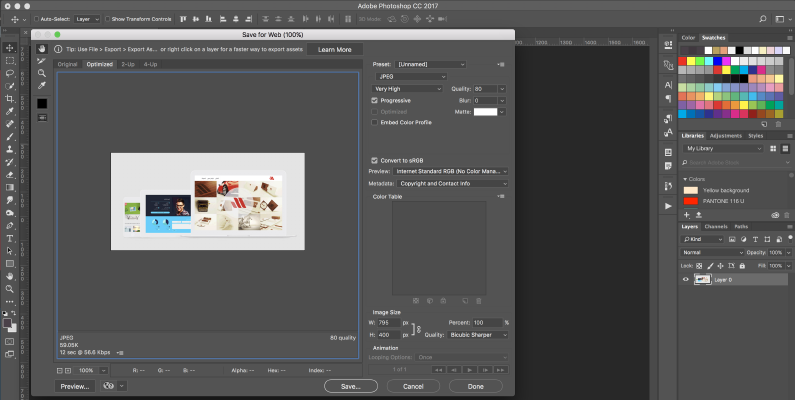Expand the Bicubic Sharper resampling dropdown

point(479,334)
